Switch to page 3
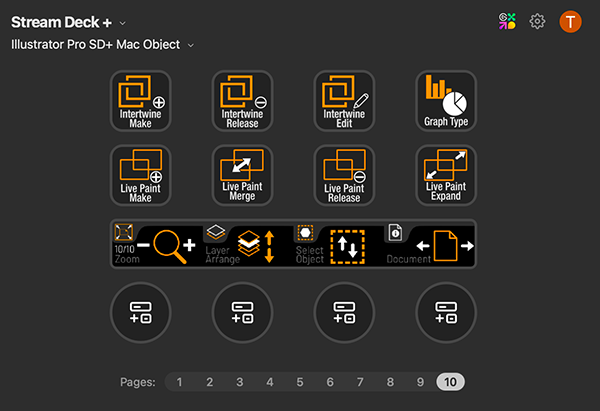 coord(240,382)
